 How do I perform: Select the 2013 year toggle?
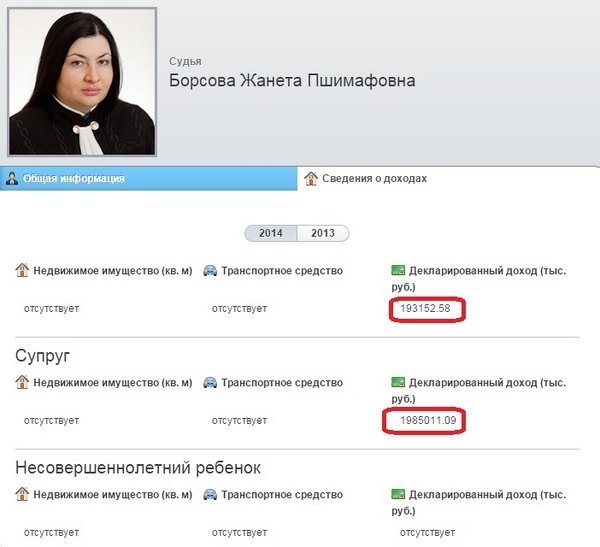tap(323, 233)
